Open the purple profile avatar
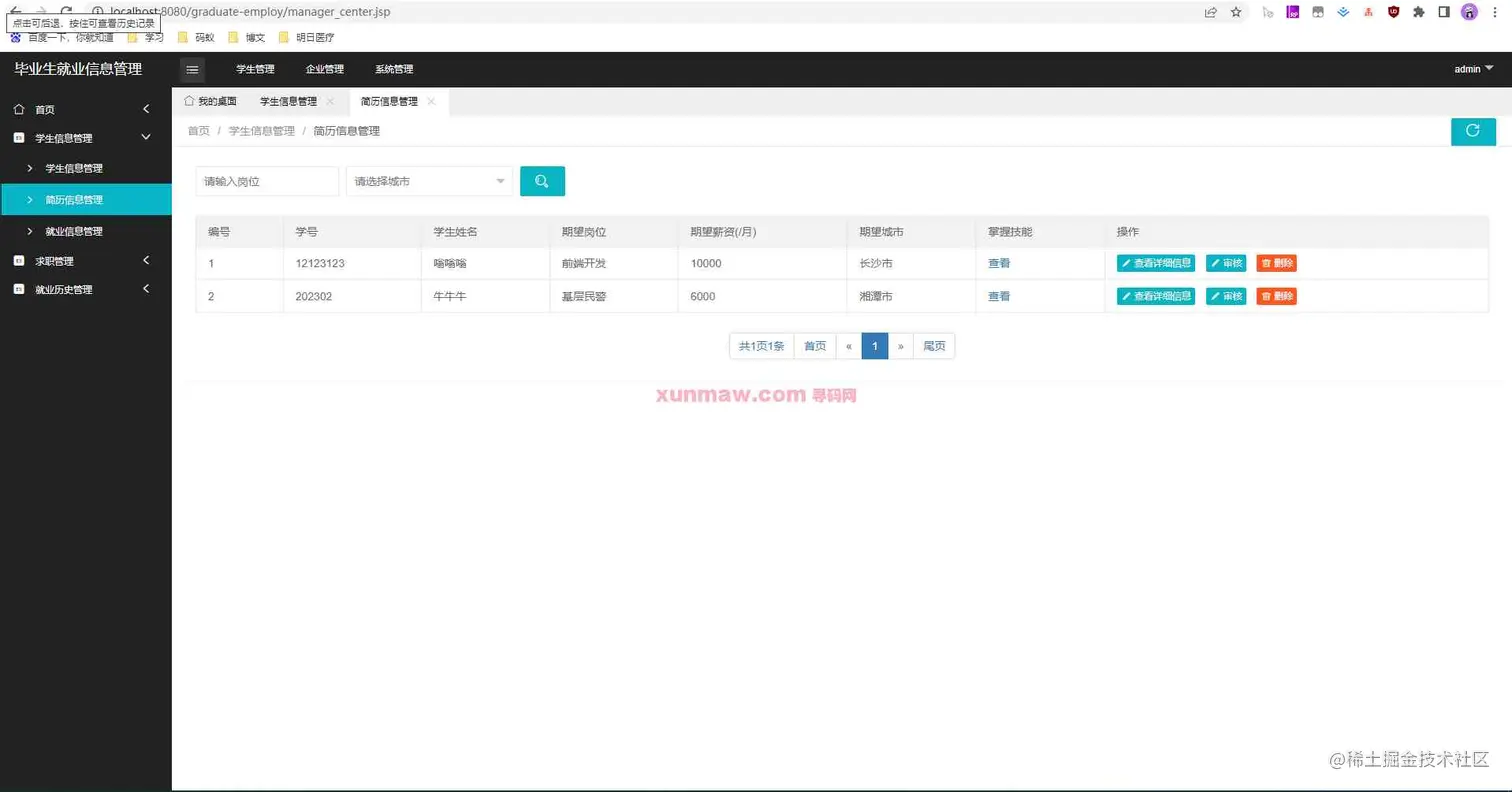 pos(1469,12)
